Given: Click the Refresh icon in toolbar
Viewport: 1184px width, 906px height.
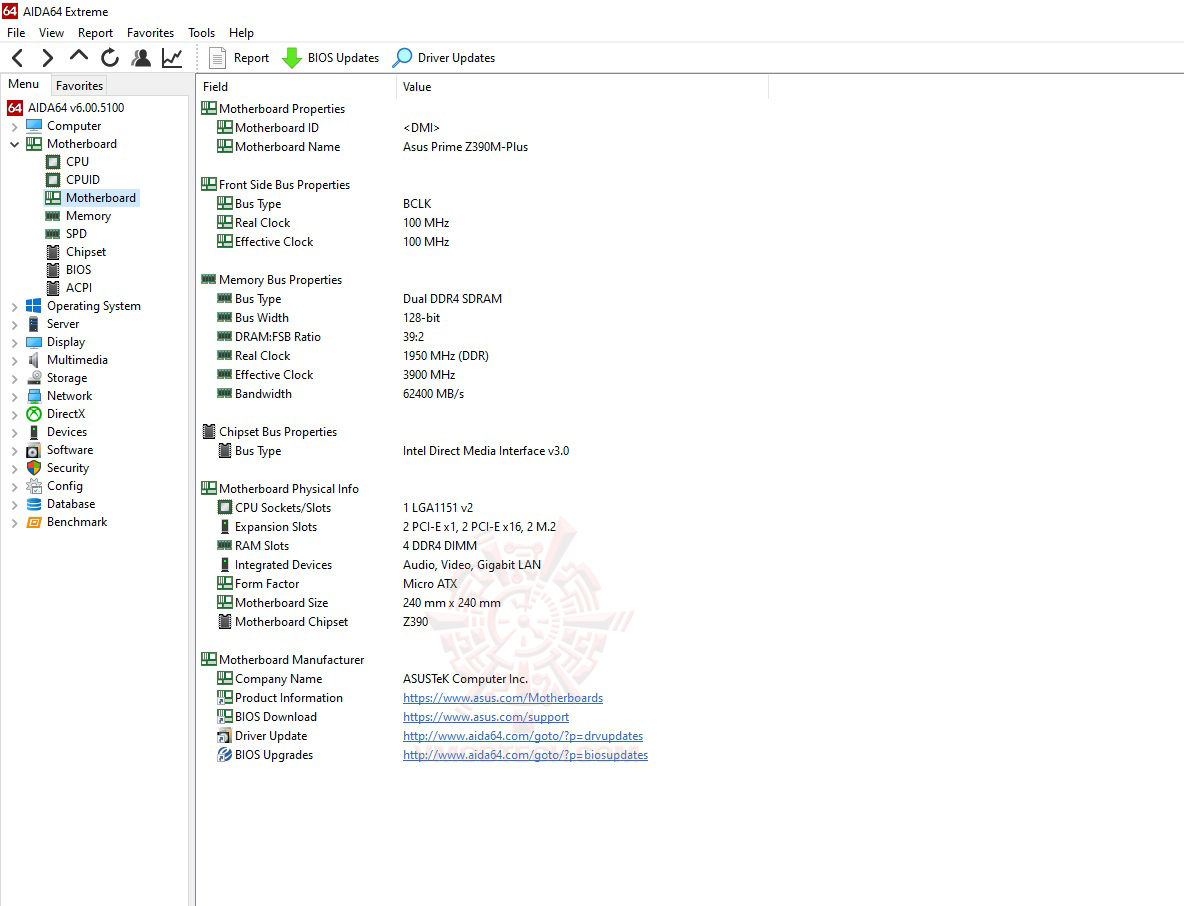Looking at the screenshot, I should click(109, 57).
